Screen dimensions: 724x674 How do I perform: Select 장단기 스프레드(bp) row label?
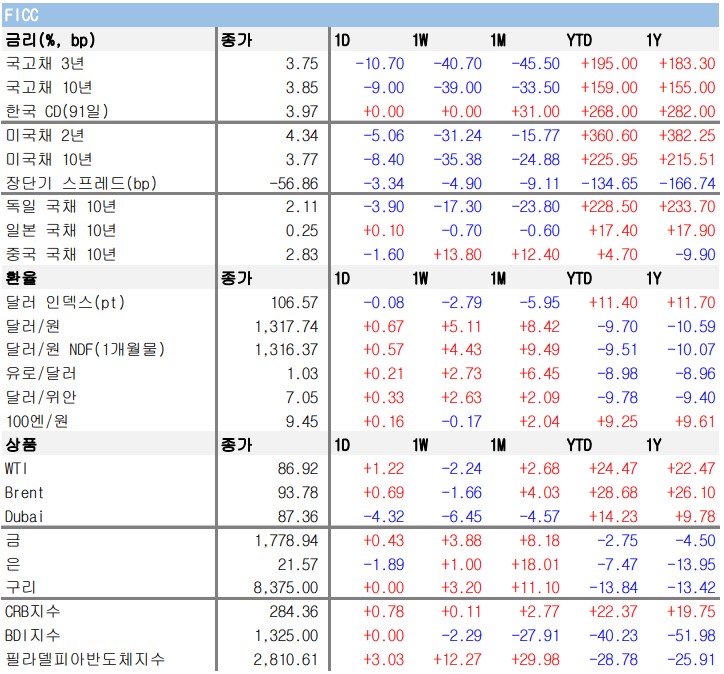(x=81, y=184)
